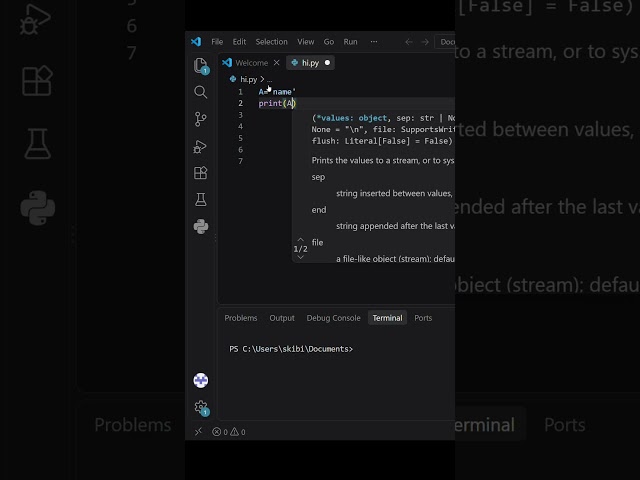This screenshot has width=640, height=480.
Task: Click line number 5 in the gutter
Action: click(x=240, y=138)
